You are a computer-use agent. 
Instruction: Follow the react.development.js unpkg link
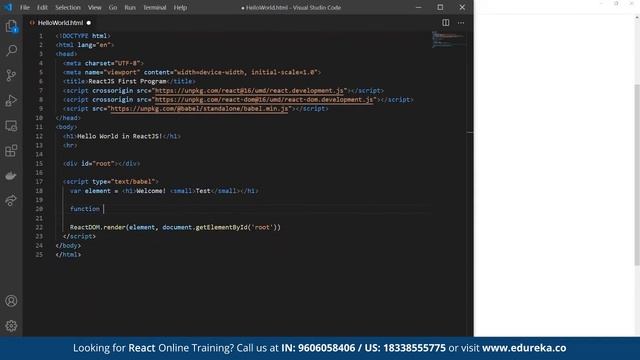point(249,91)
